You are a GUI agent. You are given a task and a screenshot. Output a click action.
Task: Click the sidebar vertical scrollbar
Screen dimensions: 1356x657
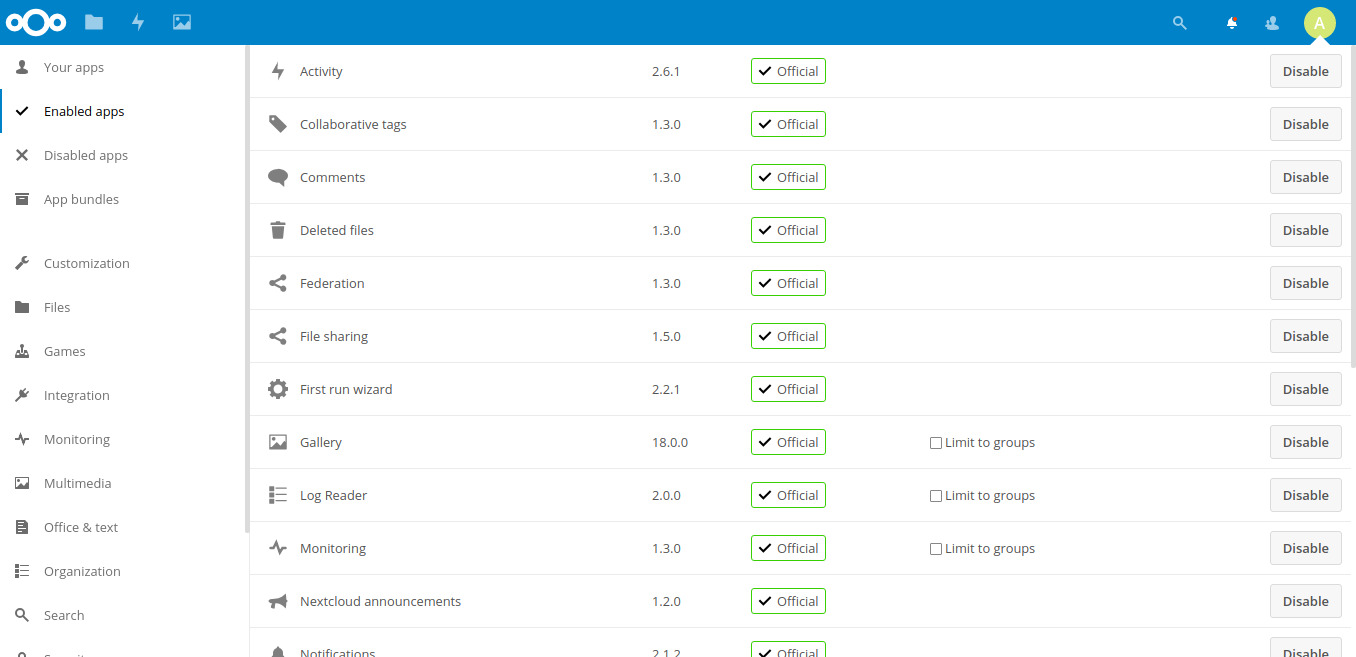click(x=246, y=290)
